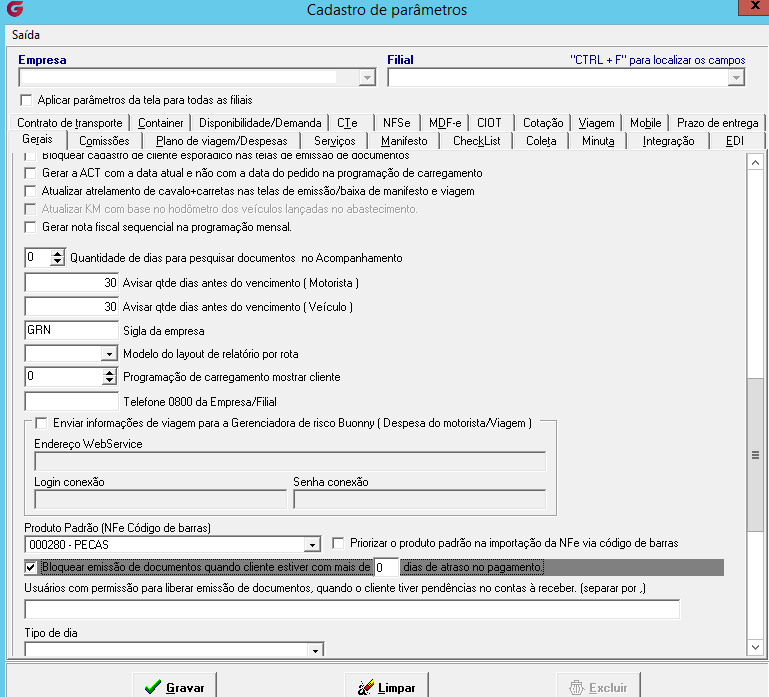The image size is (769, 697).
Task: Select the EDI tab
Action: [734, 141]
